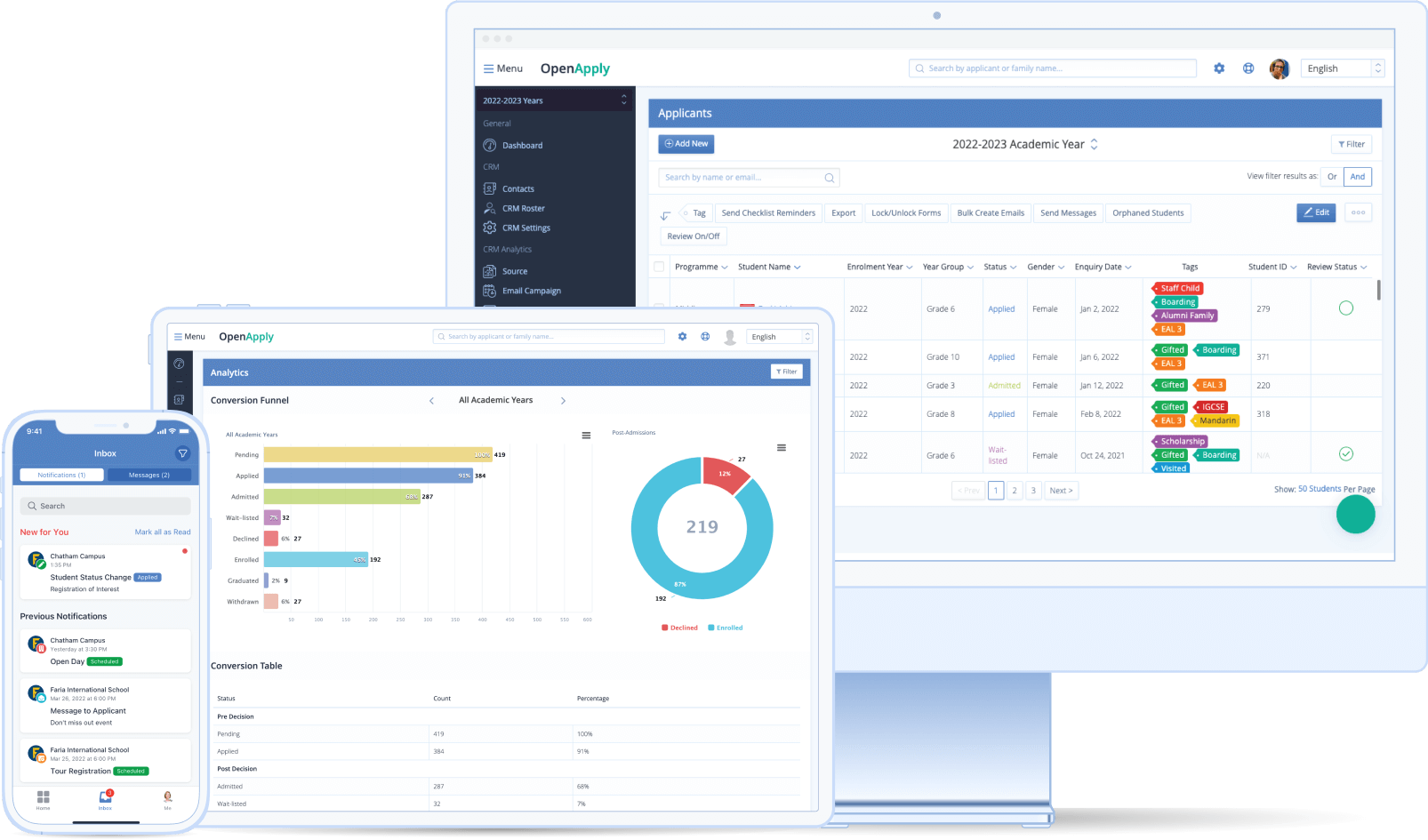This screenshot has width=1428, height=840.
Task: Click Mark all as Read link
Action: [x=163, y=532]
